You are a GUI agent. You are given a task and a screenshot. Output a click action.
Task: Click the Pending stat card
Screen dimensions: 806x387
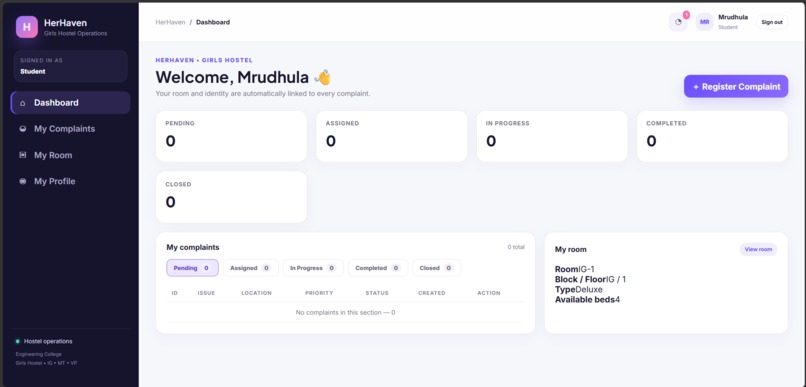[231, 136]
